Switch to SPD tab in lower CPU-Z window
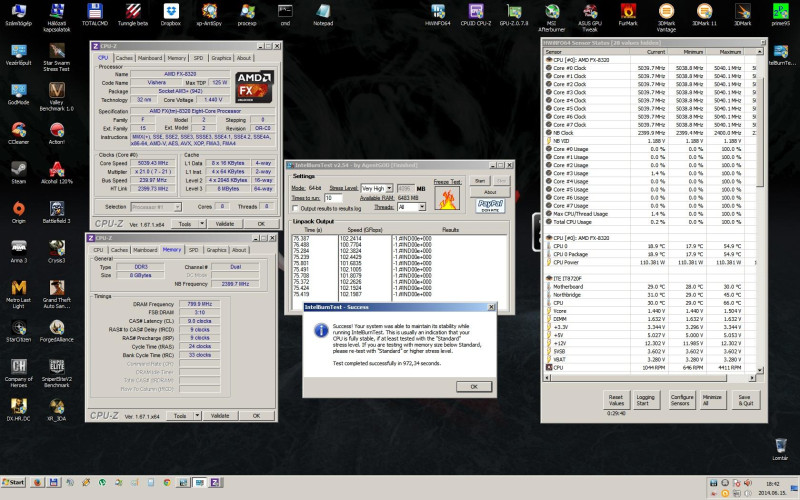Image resolution: width=800 pixels, height=500 pixels. 193,250
